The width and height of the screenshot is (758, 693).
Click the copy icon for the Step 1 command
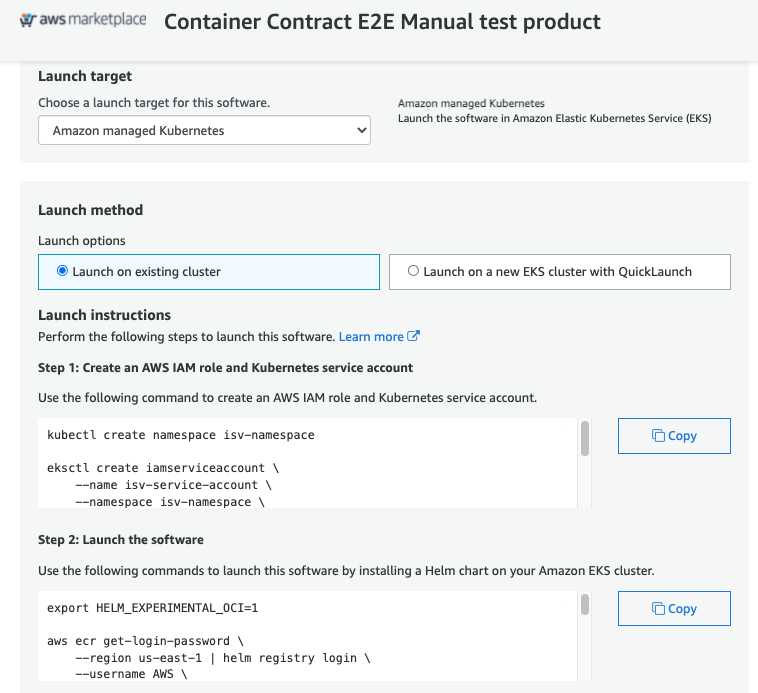pyautogui.click(x=658, y=436)
